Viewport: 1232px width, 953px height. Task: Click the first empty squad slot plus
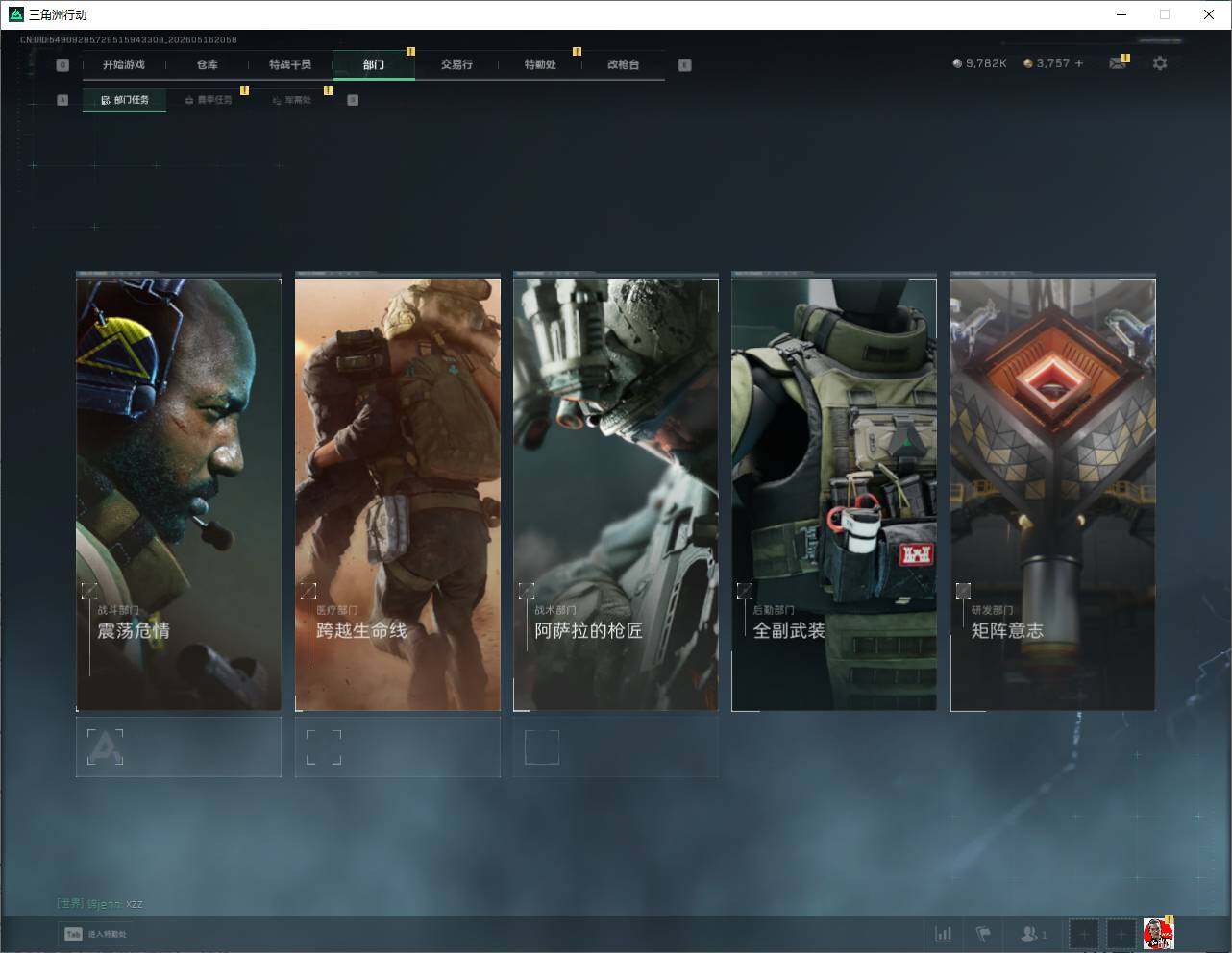click(1083, 934)
